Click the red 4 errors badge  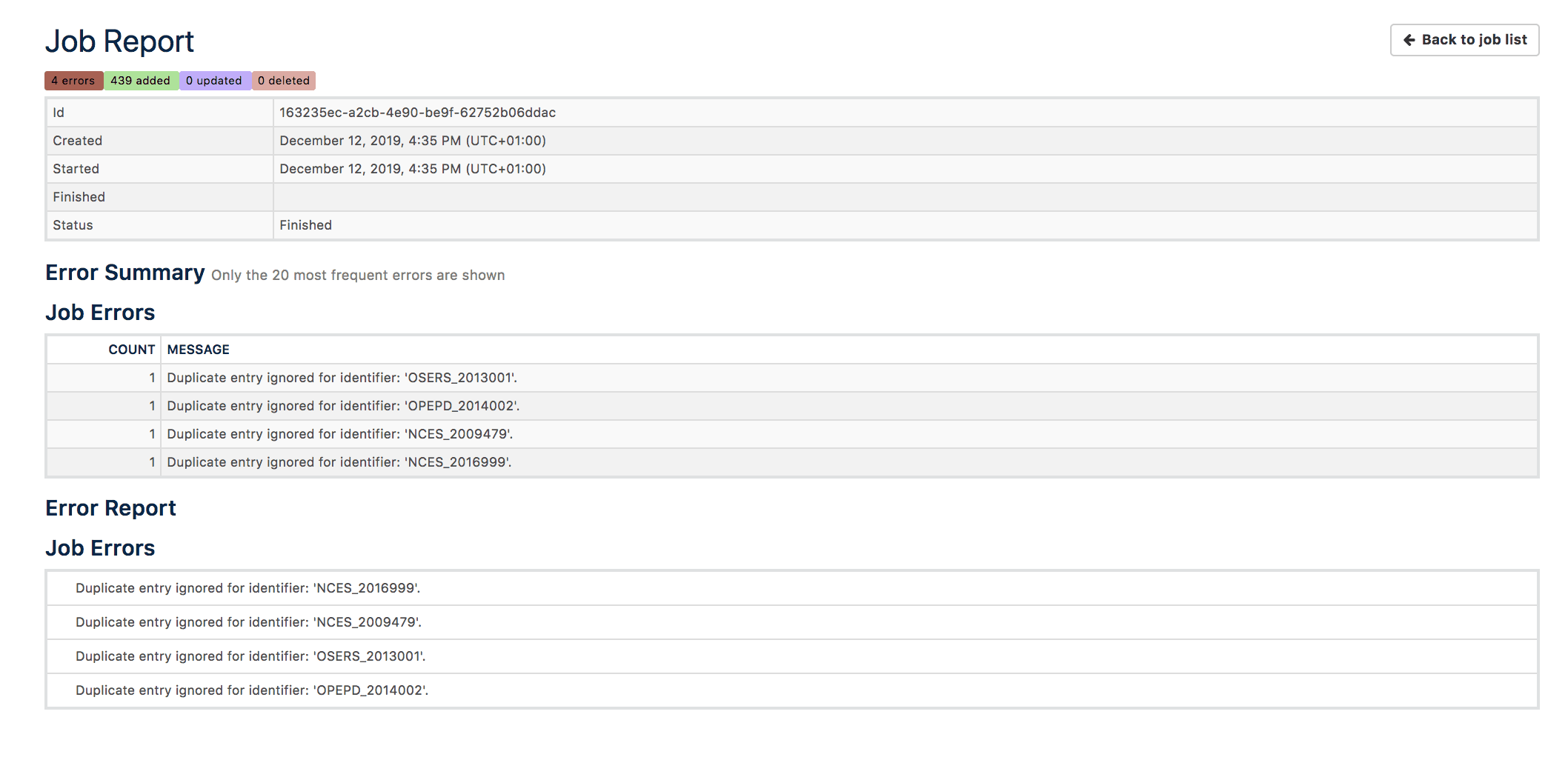pyautogui.click(x=73, y=81)
